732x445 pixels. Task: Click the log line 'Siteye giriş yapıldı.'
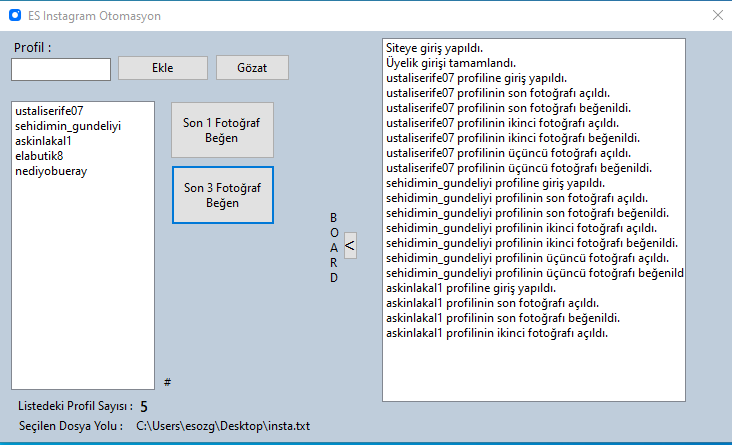click(434, 48)
